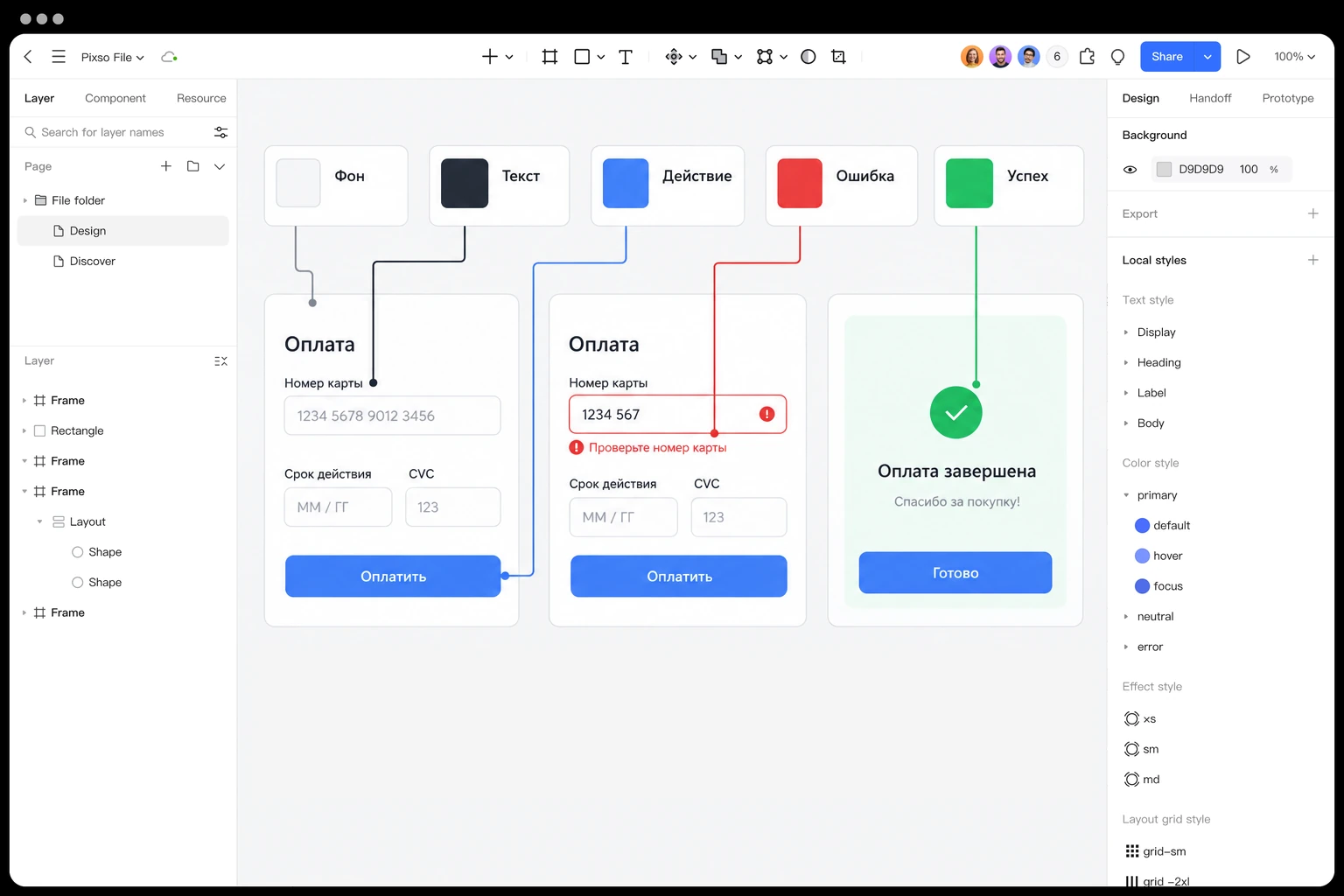Click the cloud sync status icon

[x=169, y=57]
